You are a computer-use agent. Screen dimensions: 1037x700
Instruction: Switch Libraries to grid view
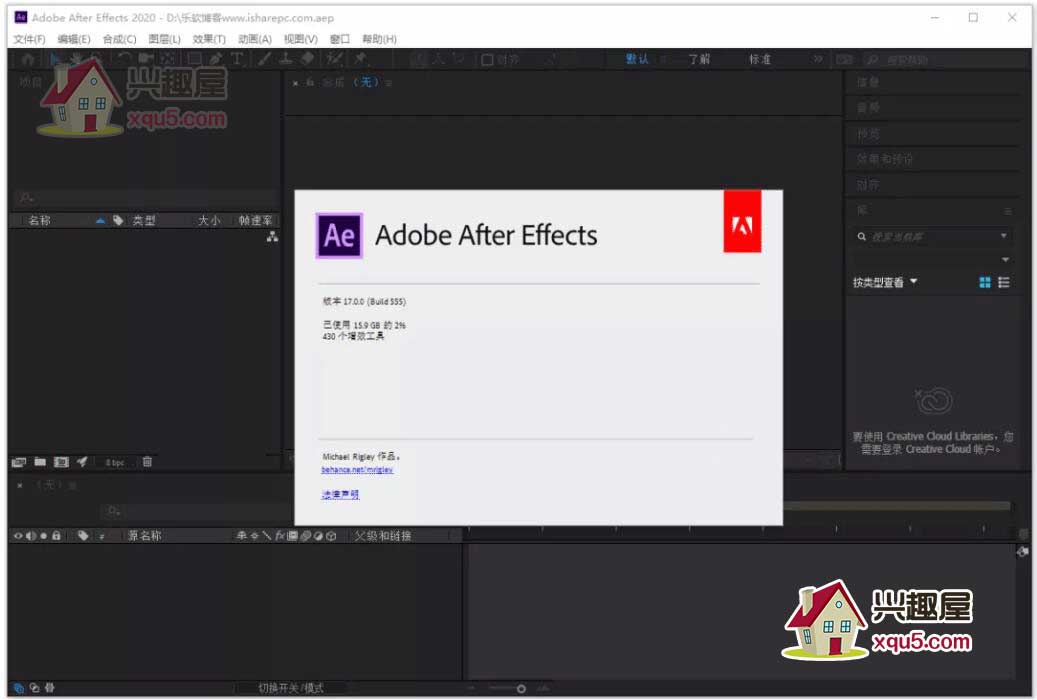point(985,283)
